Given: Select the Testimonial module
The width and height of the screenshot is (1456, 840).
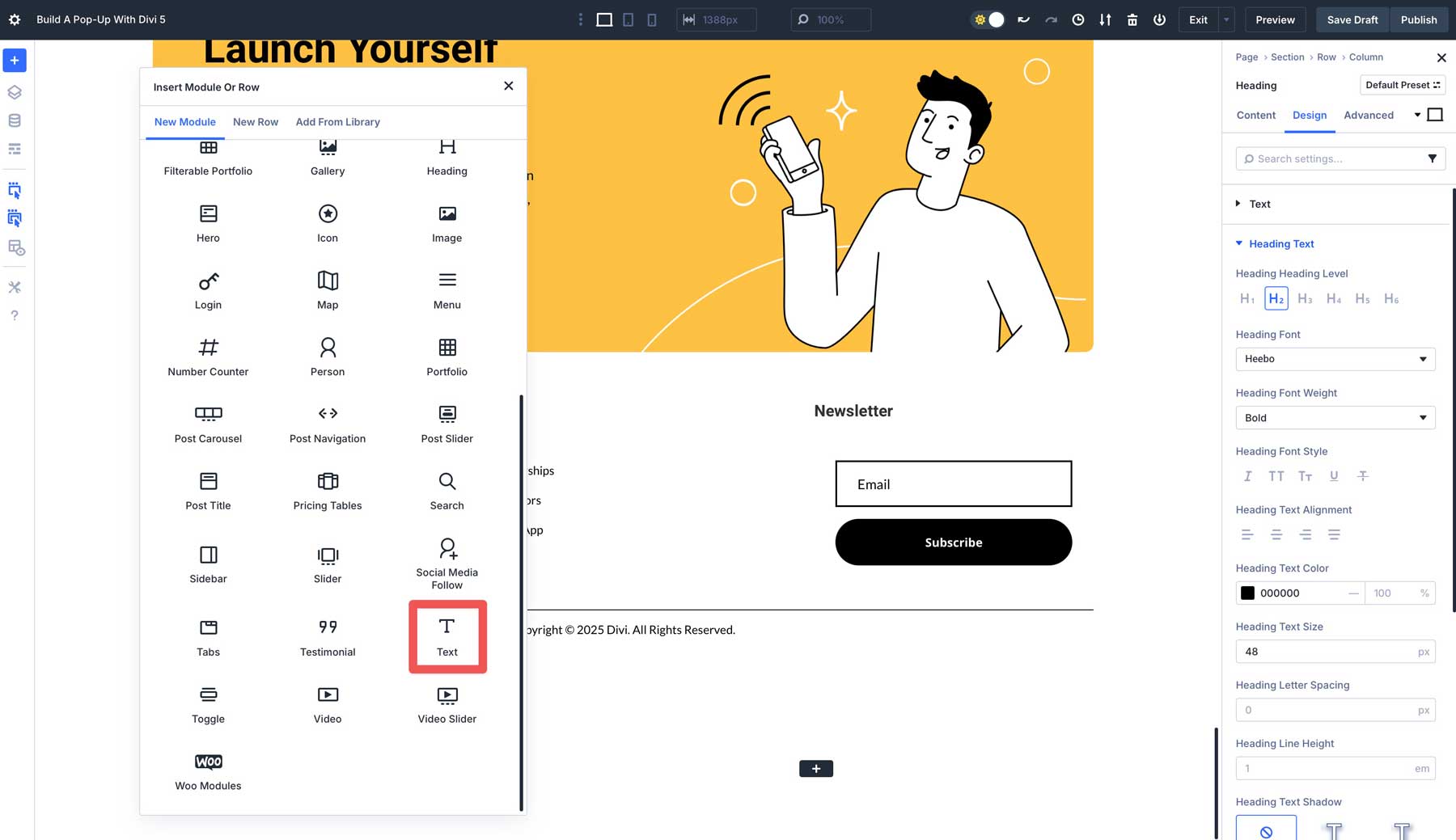Looking at the screenshot, I should pos(327,636).
